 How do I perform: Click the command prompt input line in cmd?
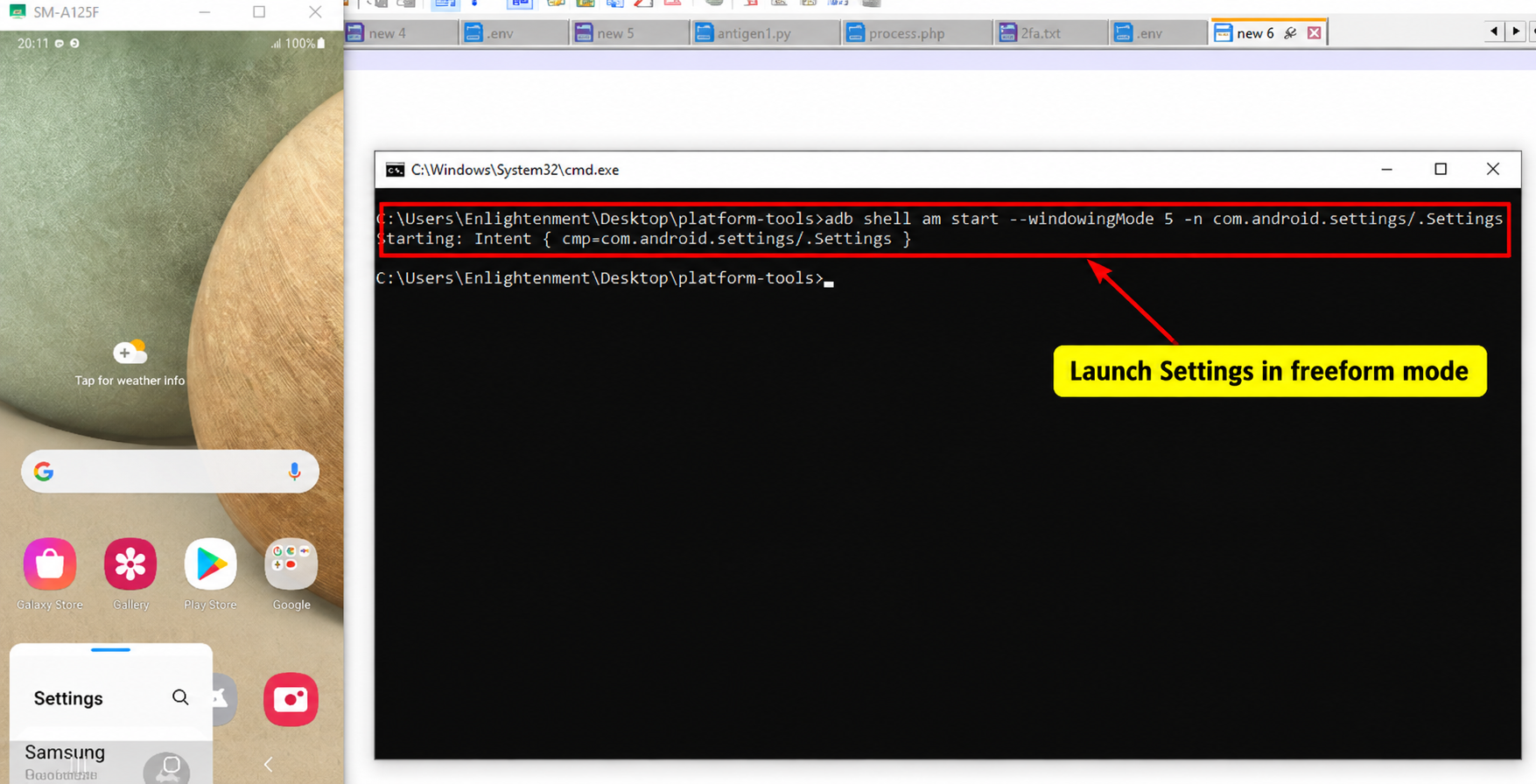(x=605, y=278)
